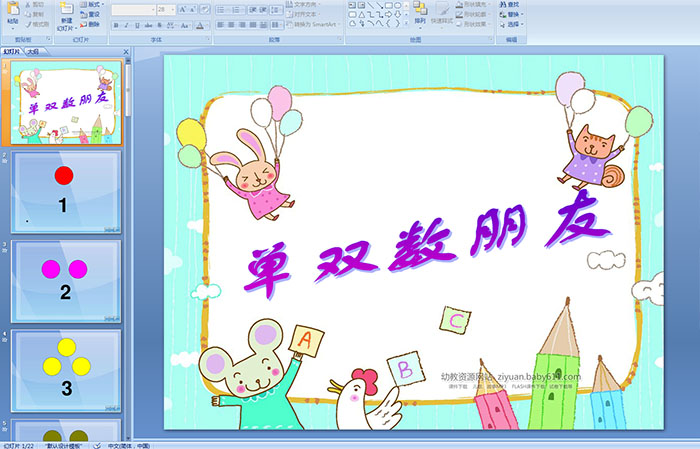Viewport: 700px width, 449px height.
Task: Increase font size with the large A
Action: [x=183, y=9]
